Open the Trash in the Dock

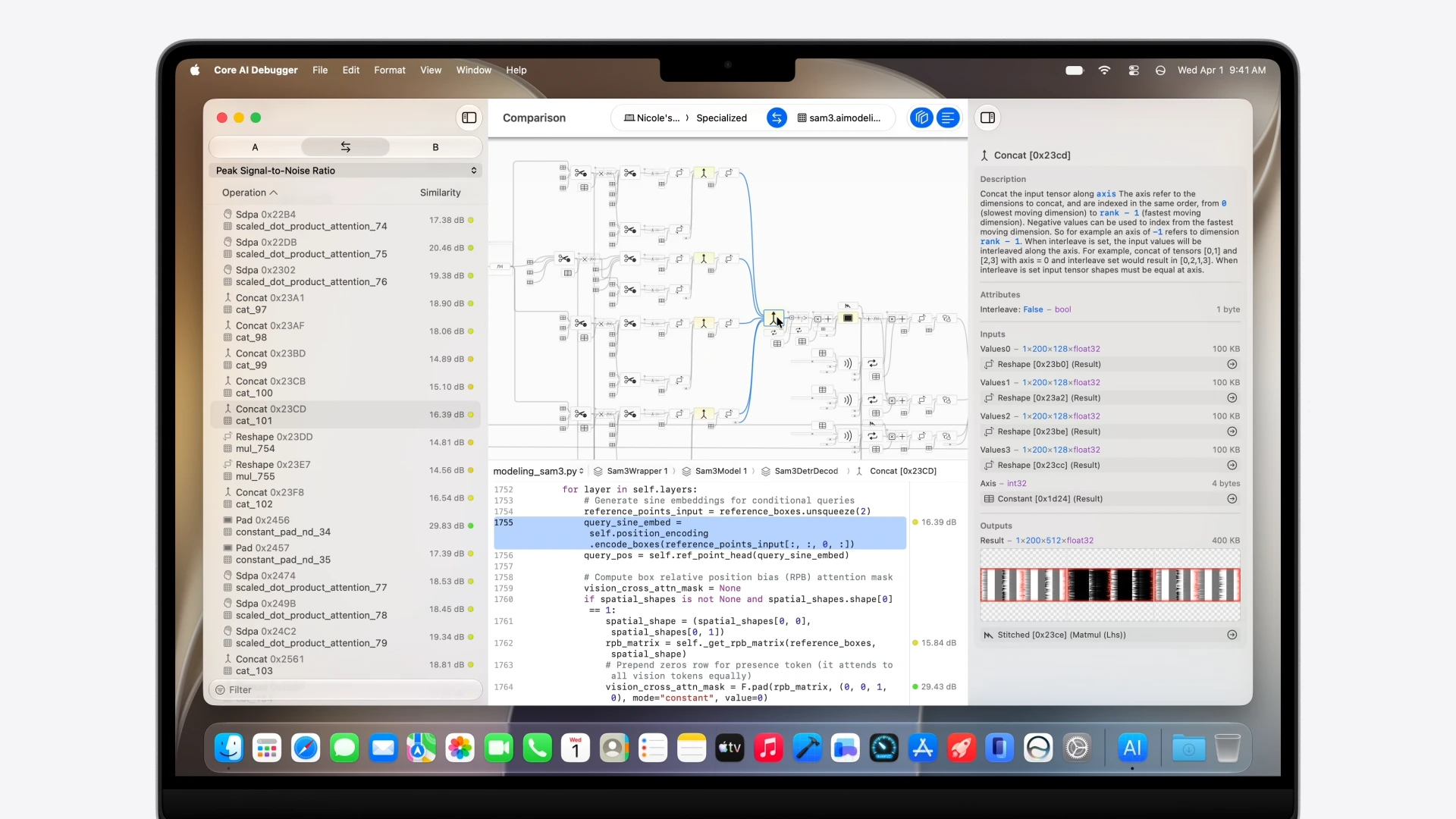[1227, 748]
